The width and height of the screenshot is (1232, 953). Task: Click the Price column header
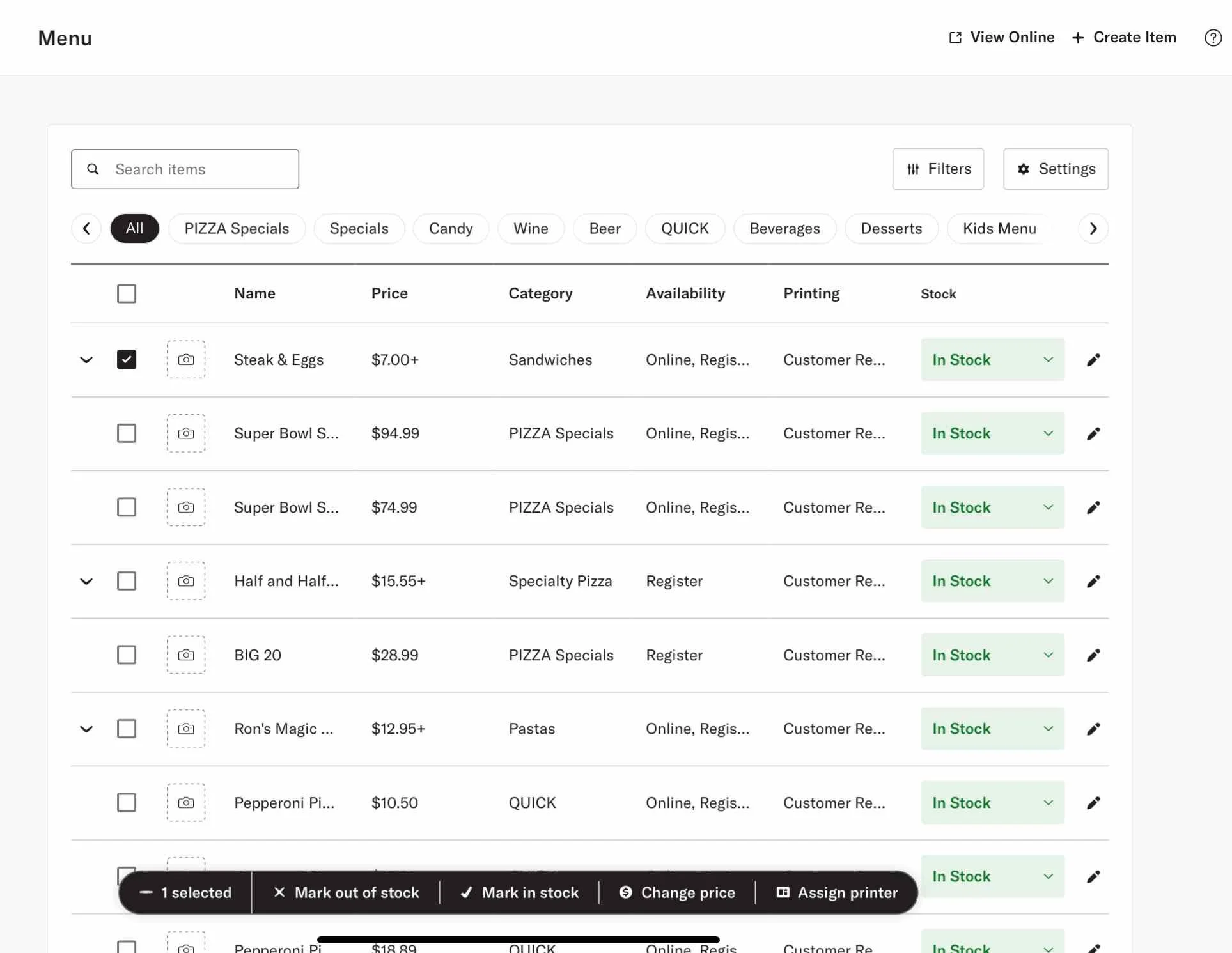pos(389,294)
